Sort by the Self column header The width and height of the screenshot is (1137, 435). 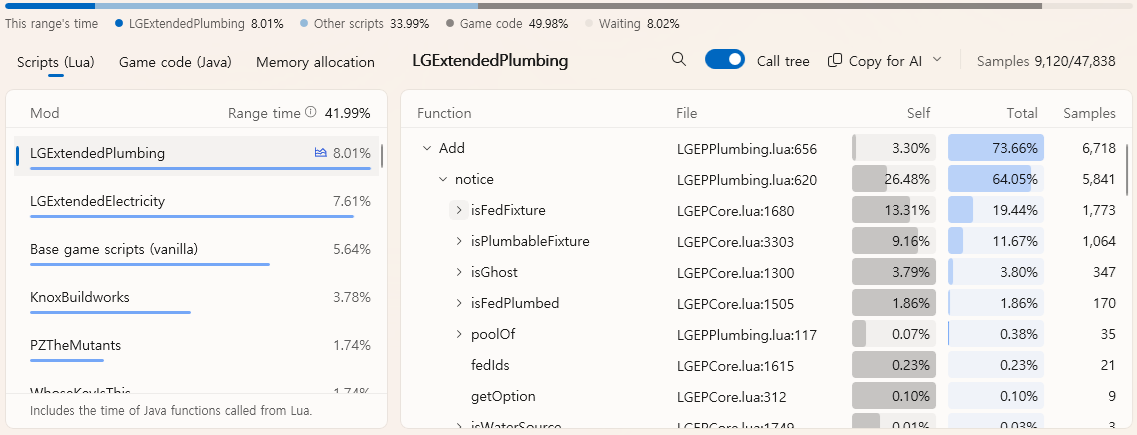918,113
